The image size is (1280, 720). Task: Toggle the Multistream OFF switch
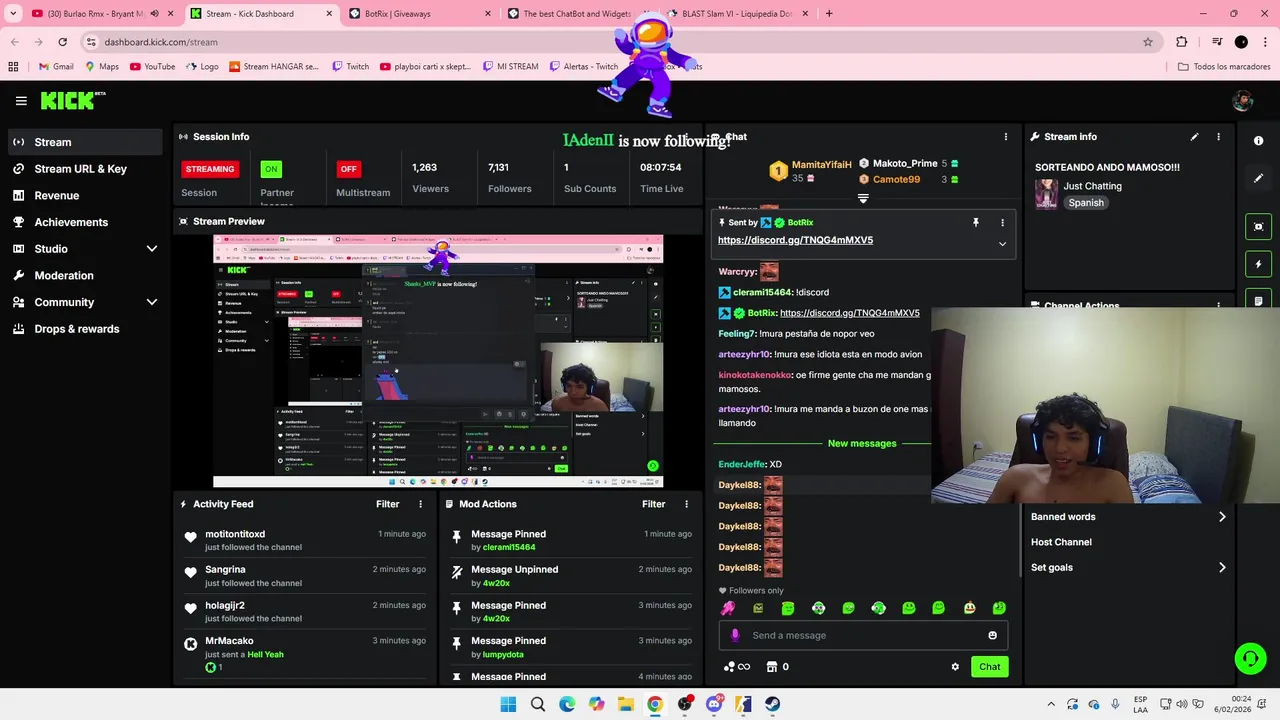[x=348, y=169]
